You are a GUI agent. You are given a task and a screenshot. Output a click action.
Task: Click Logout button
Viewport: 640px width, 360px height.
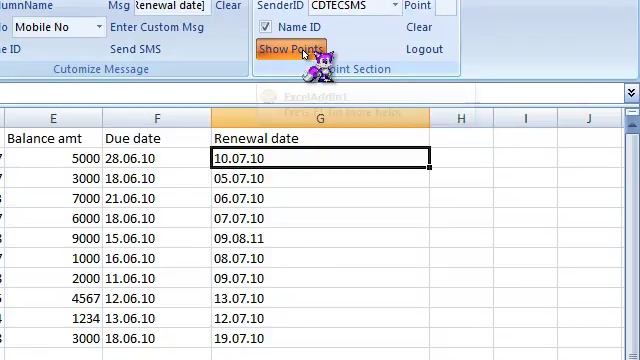tap(424, 49)
